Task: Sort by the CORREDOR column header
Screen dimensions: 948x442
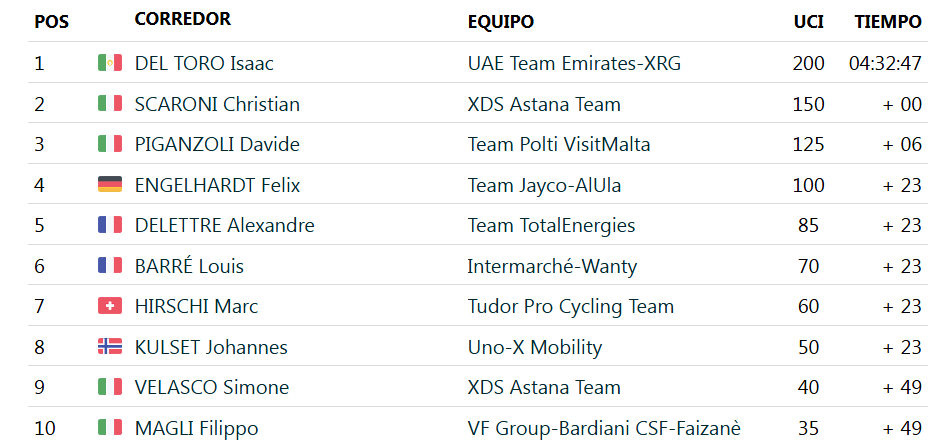Action: pos(183,19)
